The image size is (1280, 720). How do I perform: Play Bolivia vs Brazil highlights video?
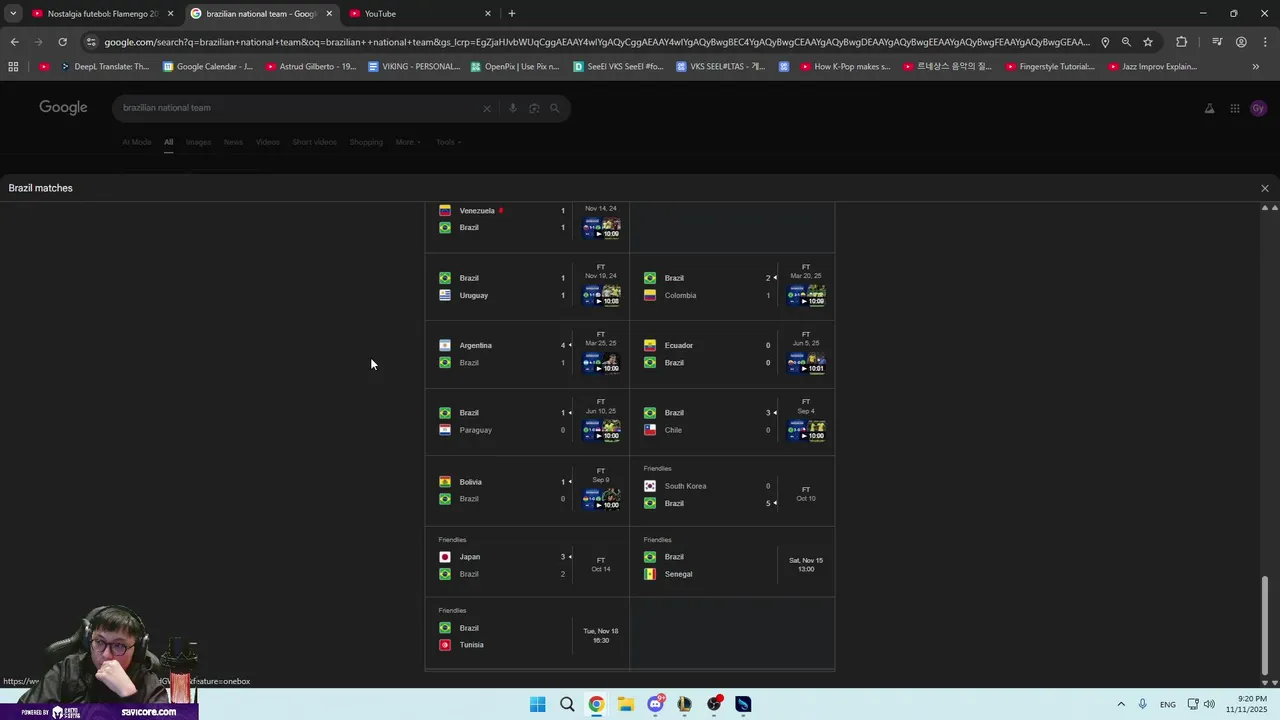click(x=602, y=499)
